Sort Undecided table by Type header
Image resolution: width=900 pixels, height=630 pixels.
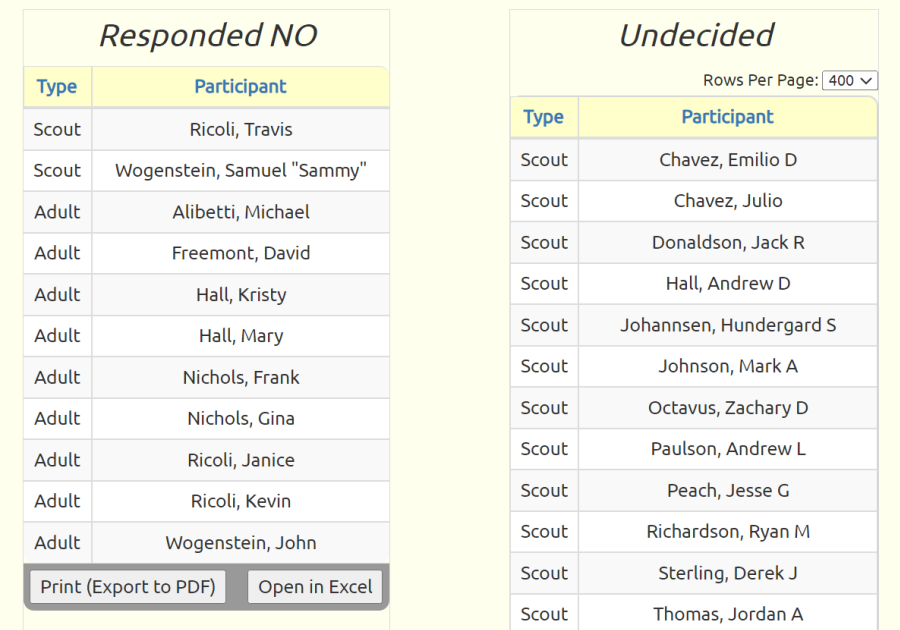(544, 117)
